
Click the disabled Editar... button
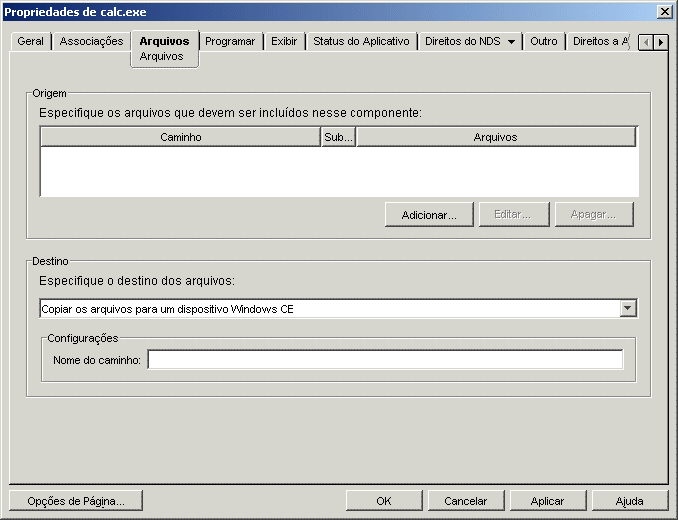pyautogui.click(x=514, y=214)
